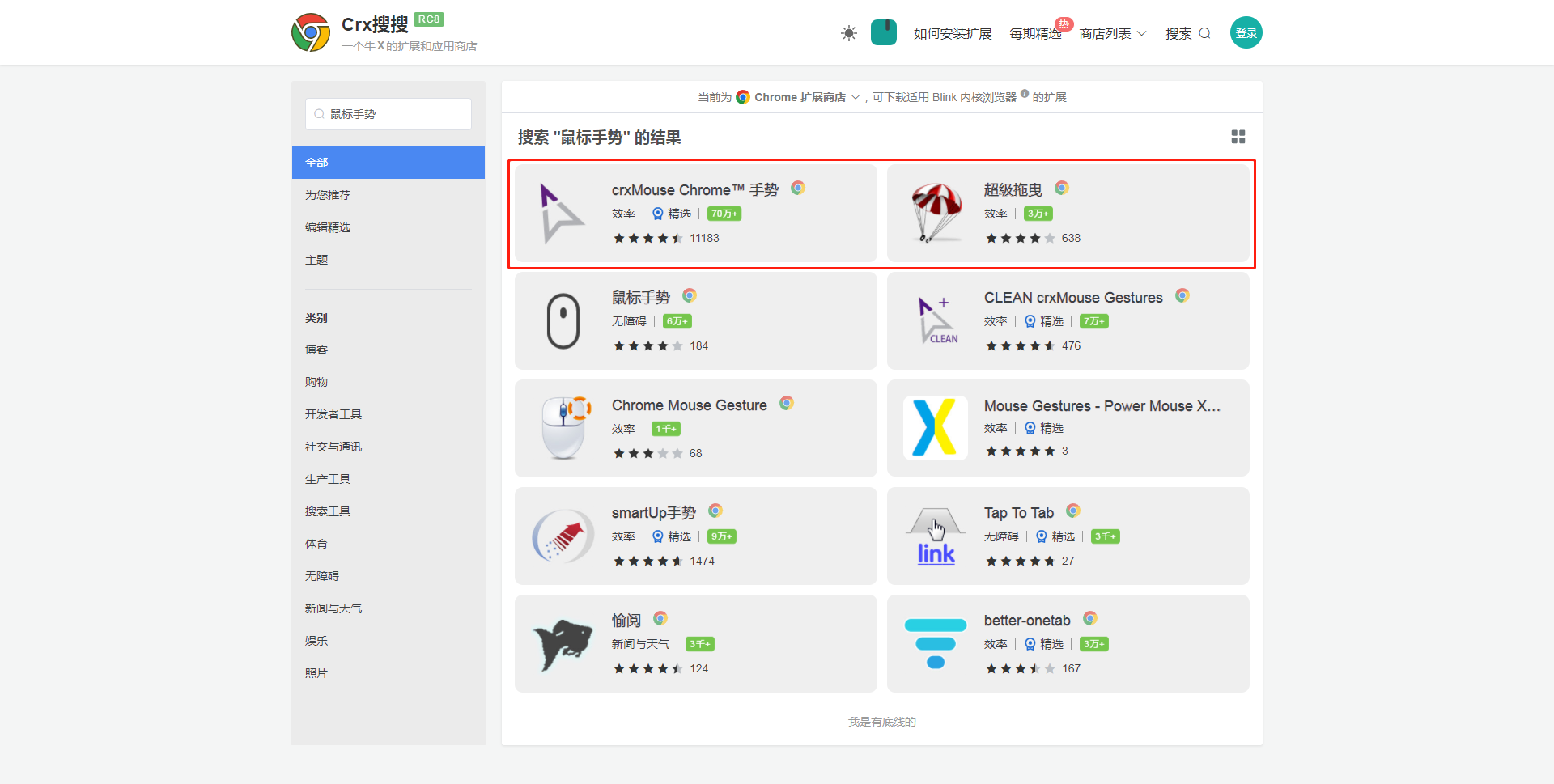This screenshot has height=784, width=1554.
Task: Click the 登录 login button
Action: tap(1246, 32)
